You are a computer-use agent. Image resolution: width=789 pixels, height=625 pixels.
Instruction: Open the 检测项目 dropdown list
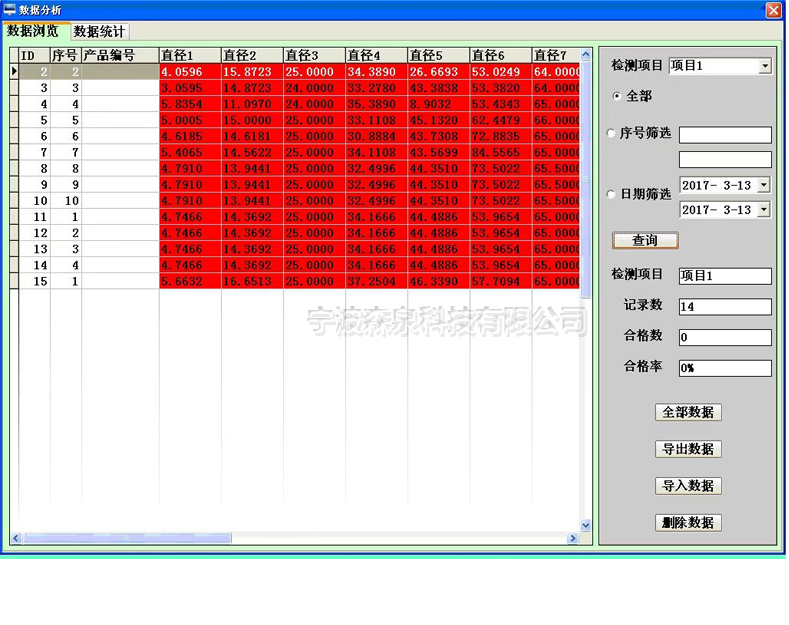click(765, 66)
